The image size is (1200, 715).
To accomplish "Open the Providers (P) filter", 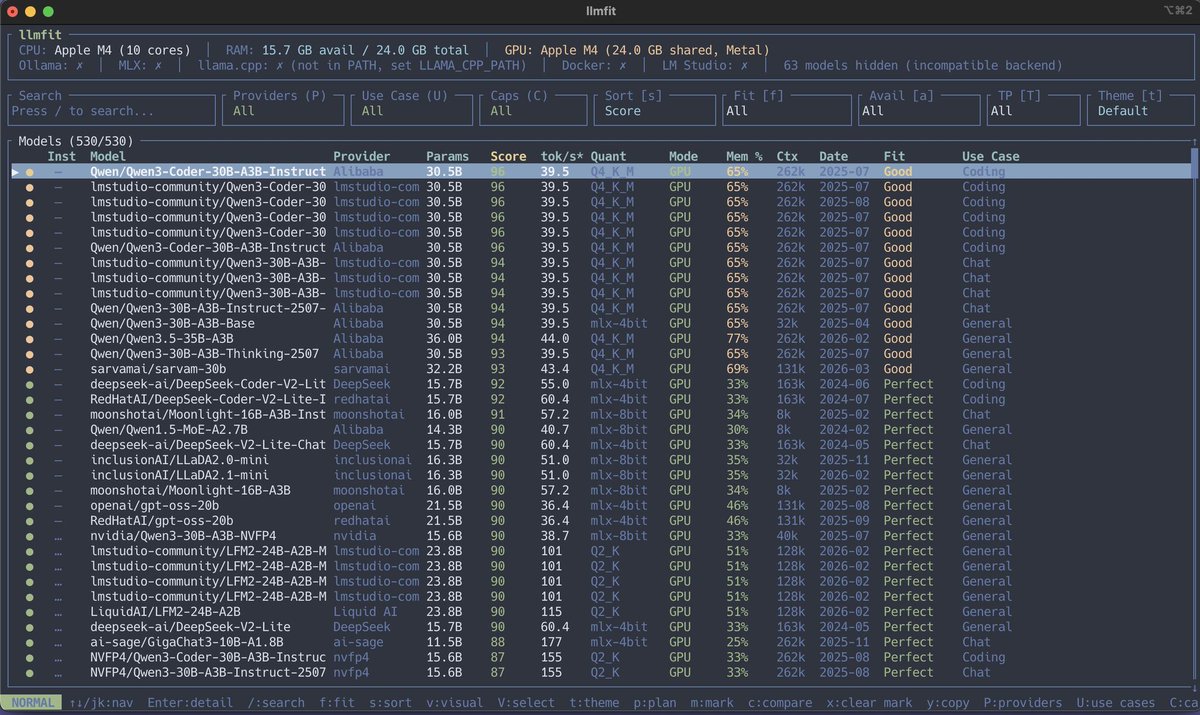I will 283,110.
